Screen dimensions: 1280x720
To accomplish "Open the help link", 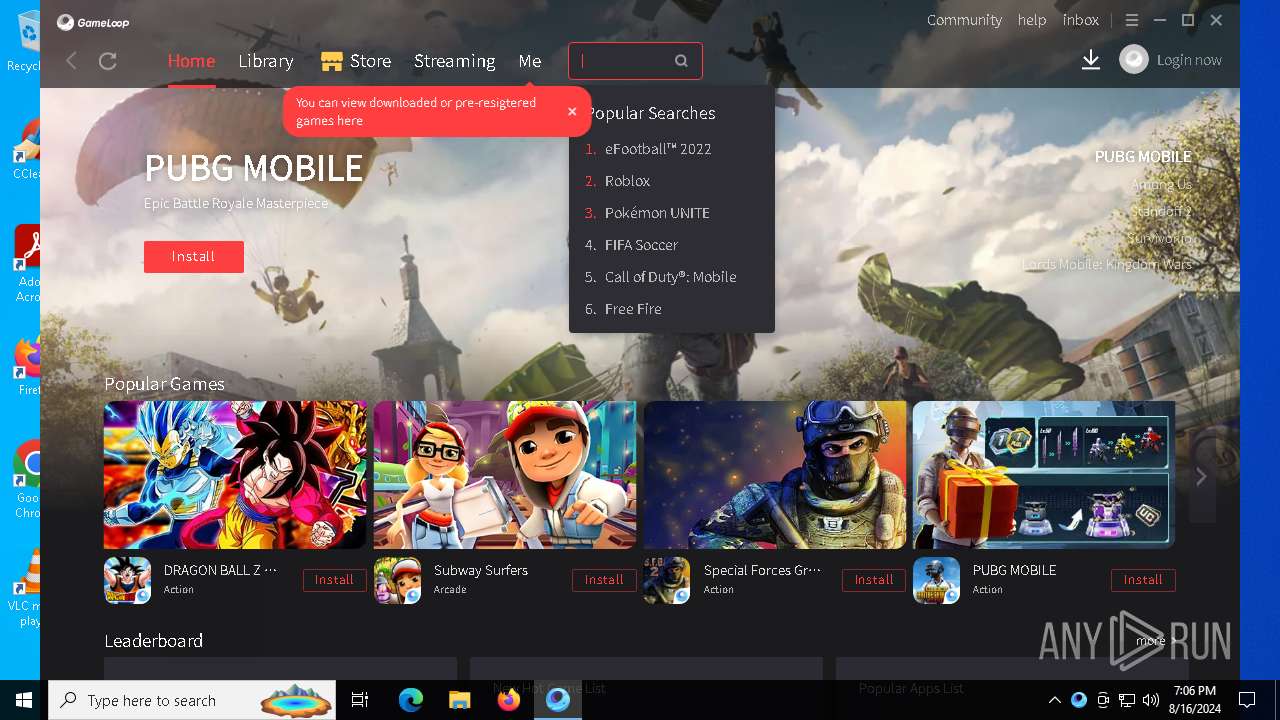I will tap(1032, 20).
